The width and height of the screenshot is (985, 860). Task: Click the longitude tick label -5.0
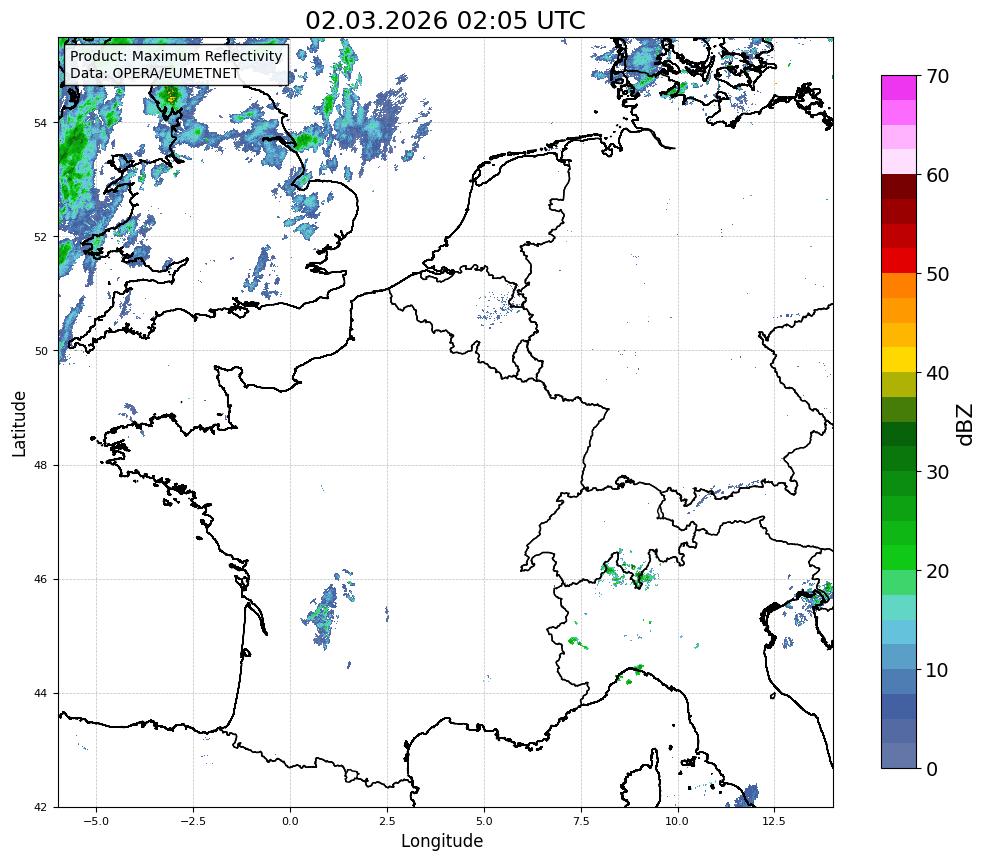point(96,821)
